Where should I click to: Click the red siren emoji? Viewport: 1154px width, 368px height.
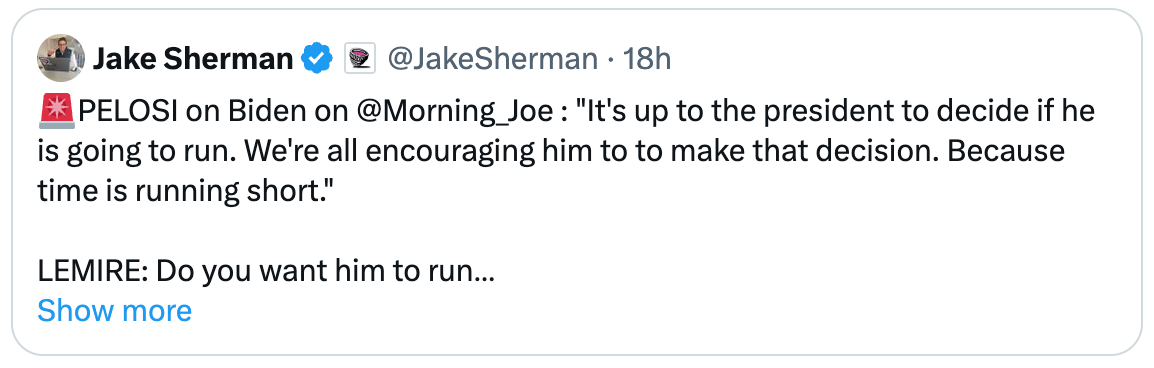[57, 112]
